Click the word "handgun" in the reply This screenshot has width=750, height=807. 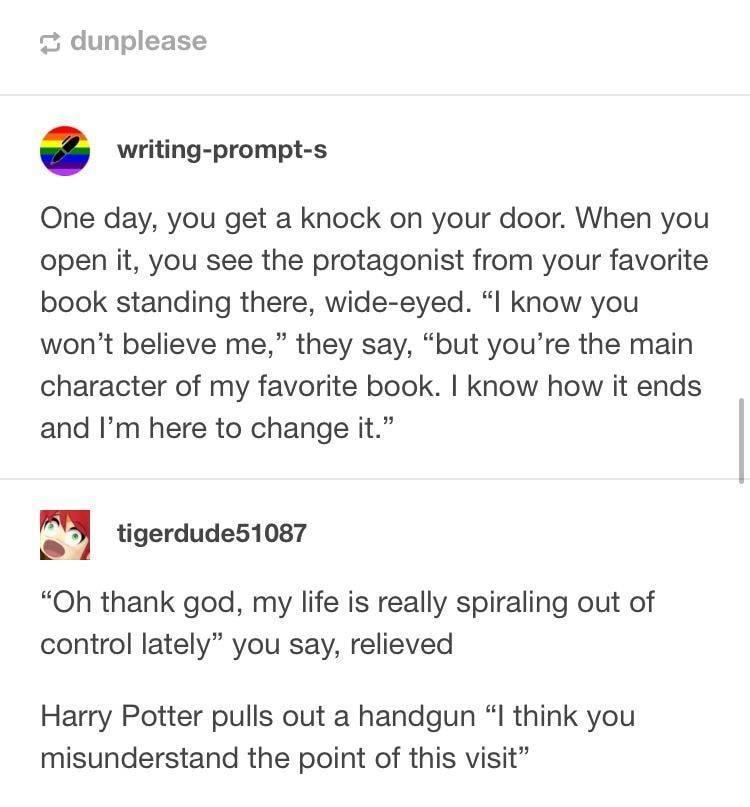(416, 717)
